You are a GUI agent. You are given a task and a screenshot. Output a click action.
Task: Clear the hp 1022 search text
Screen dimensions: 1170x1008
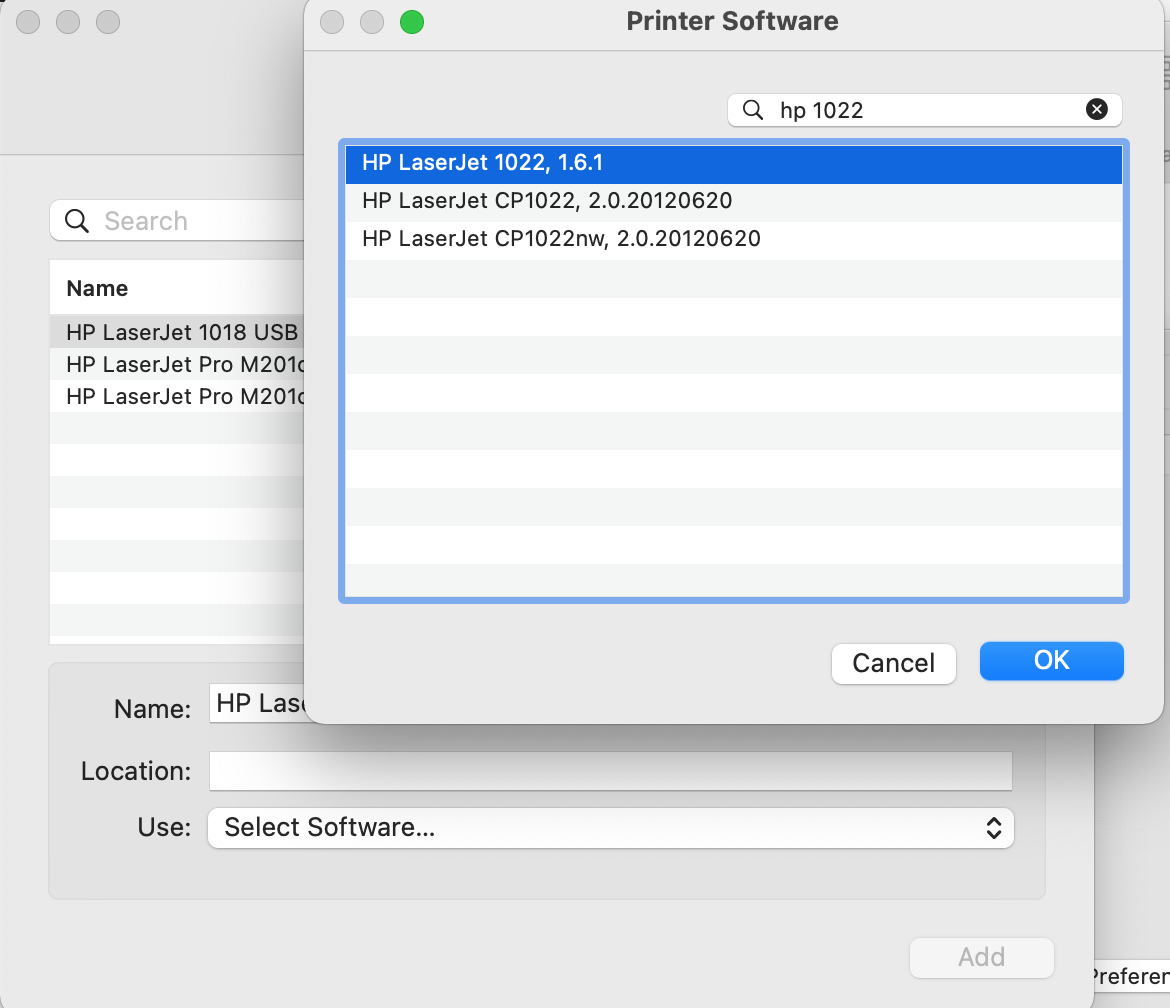(1096, 110)
